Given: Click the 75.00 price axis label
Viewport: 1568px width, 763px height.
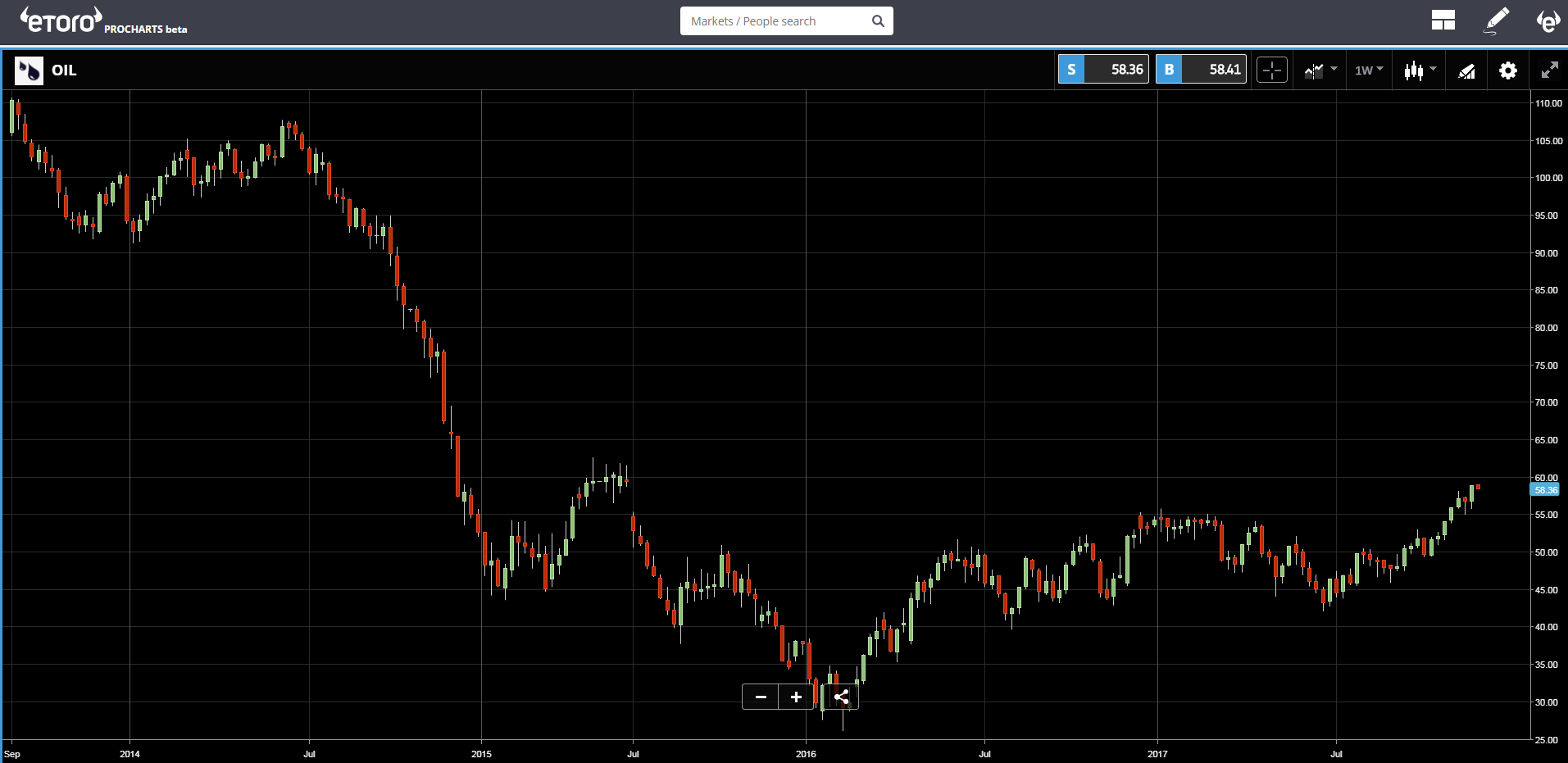Looking at the screenshot, I should [x=1546, y=366].
